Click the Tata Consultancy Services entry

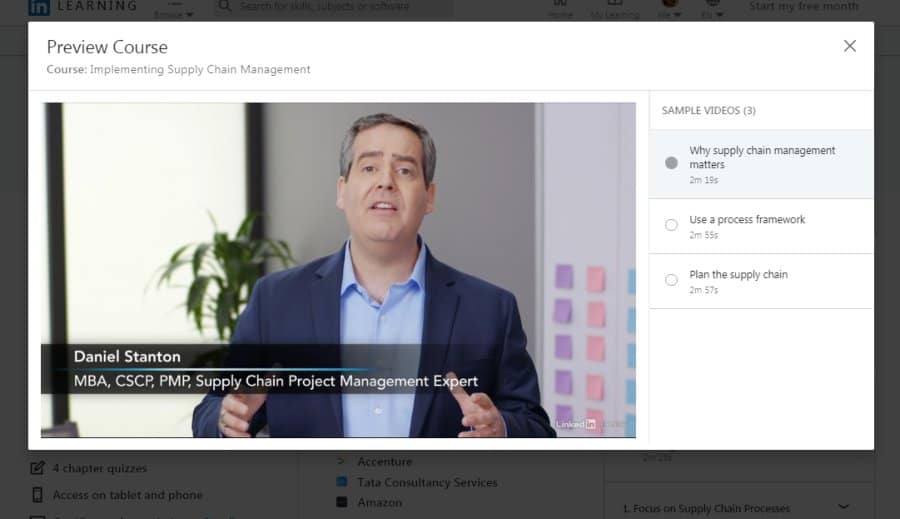click(x=427, y=482)
